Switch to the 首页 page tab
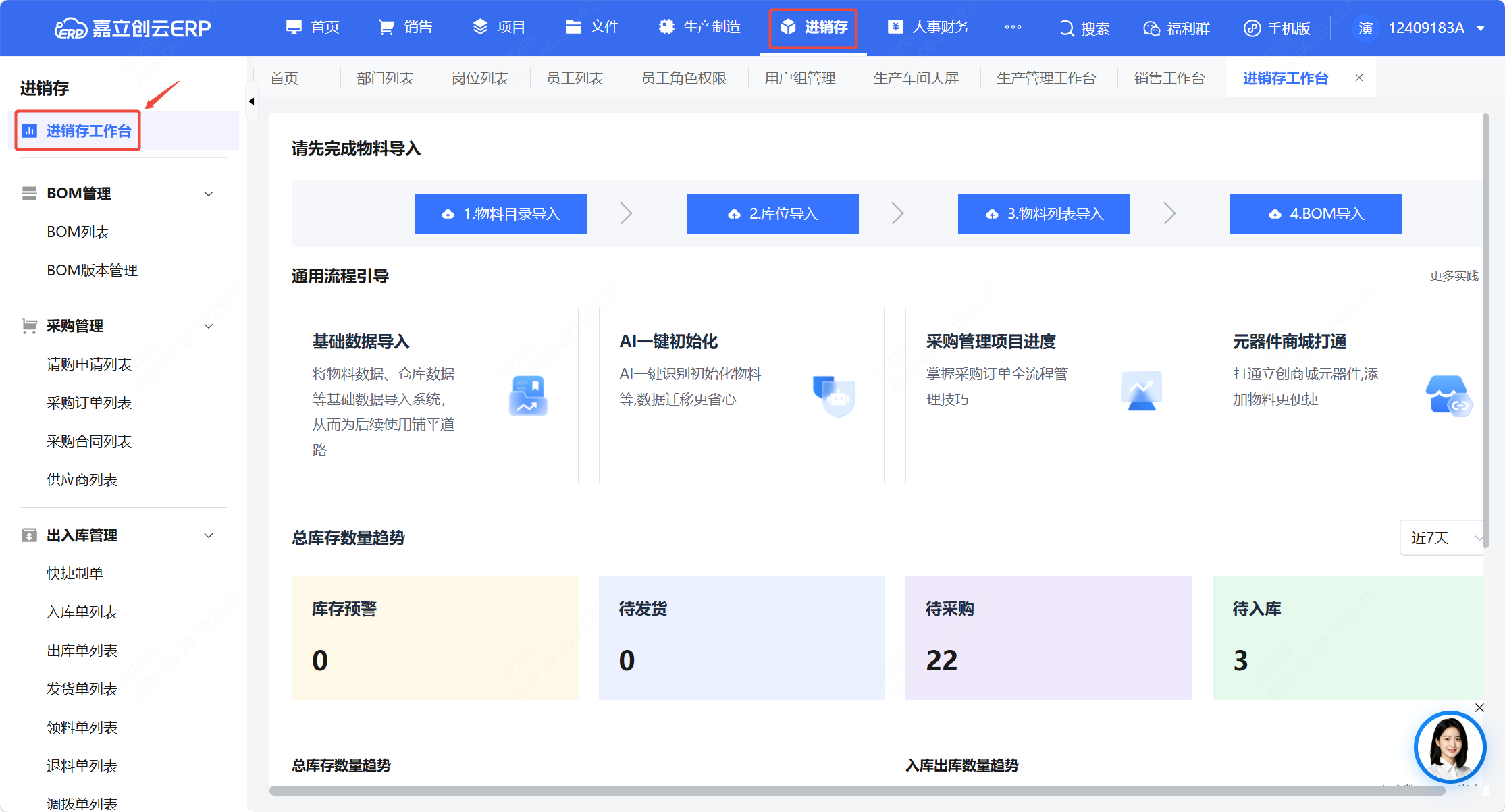The width and height of the screenshot is (1505, 812). click(284, 78)
